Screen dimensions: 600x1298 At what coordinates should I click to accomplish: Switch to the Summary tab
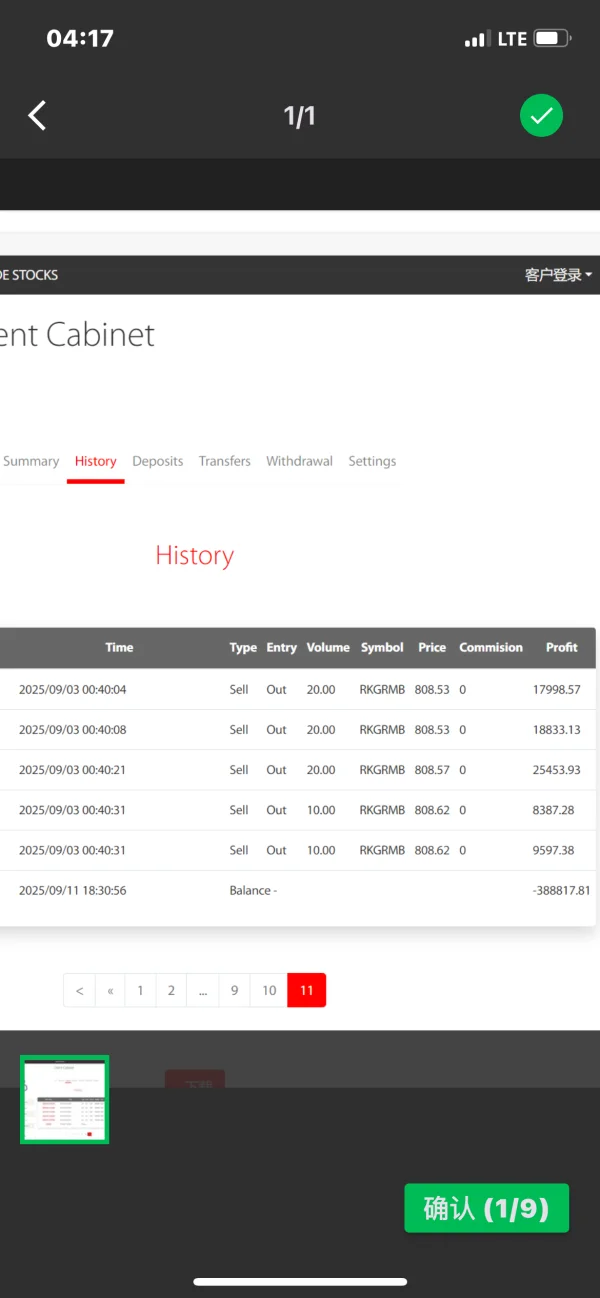click(31, 461)
